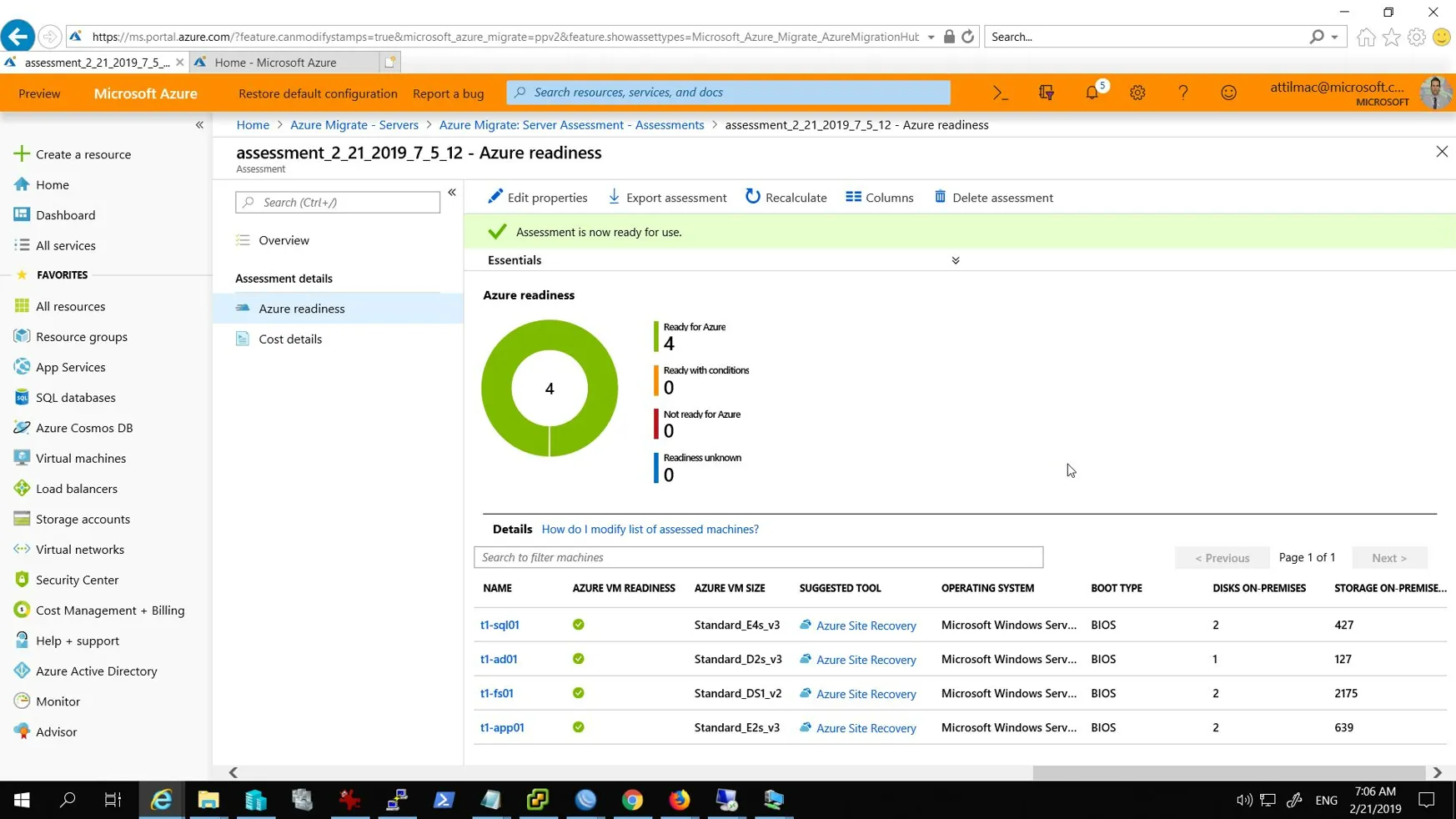
Task: Click Export assessment
Action: click(667, 198)
